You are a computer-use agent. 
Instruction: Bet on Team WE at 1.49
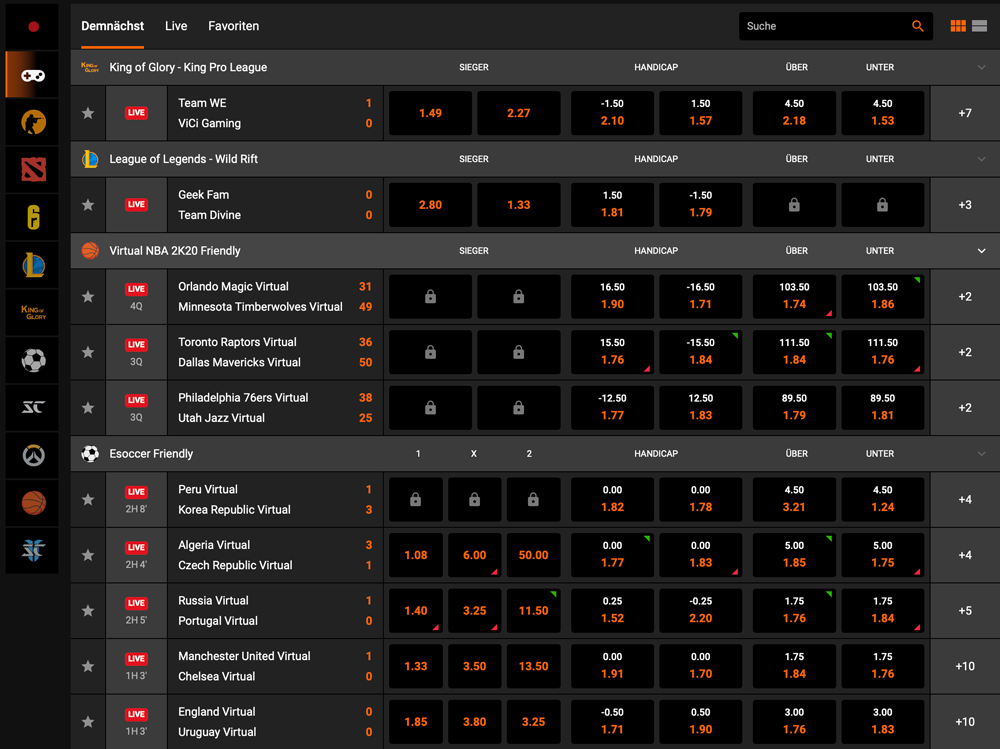[x=430, y=113]
